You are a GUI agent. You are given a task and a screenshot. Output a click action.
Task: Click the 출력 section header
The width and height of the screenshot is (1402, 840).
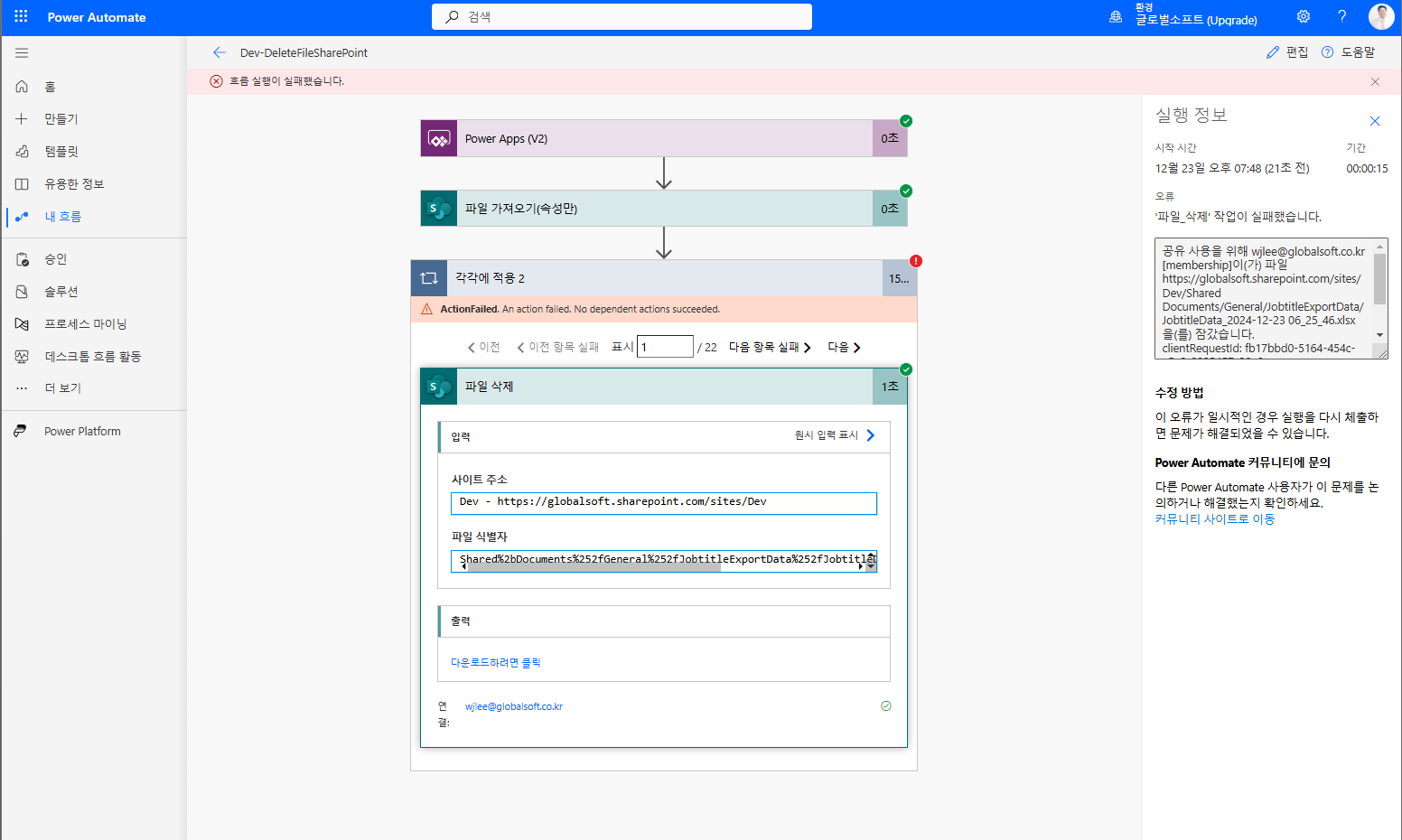pos(664,621)
